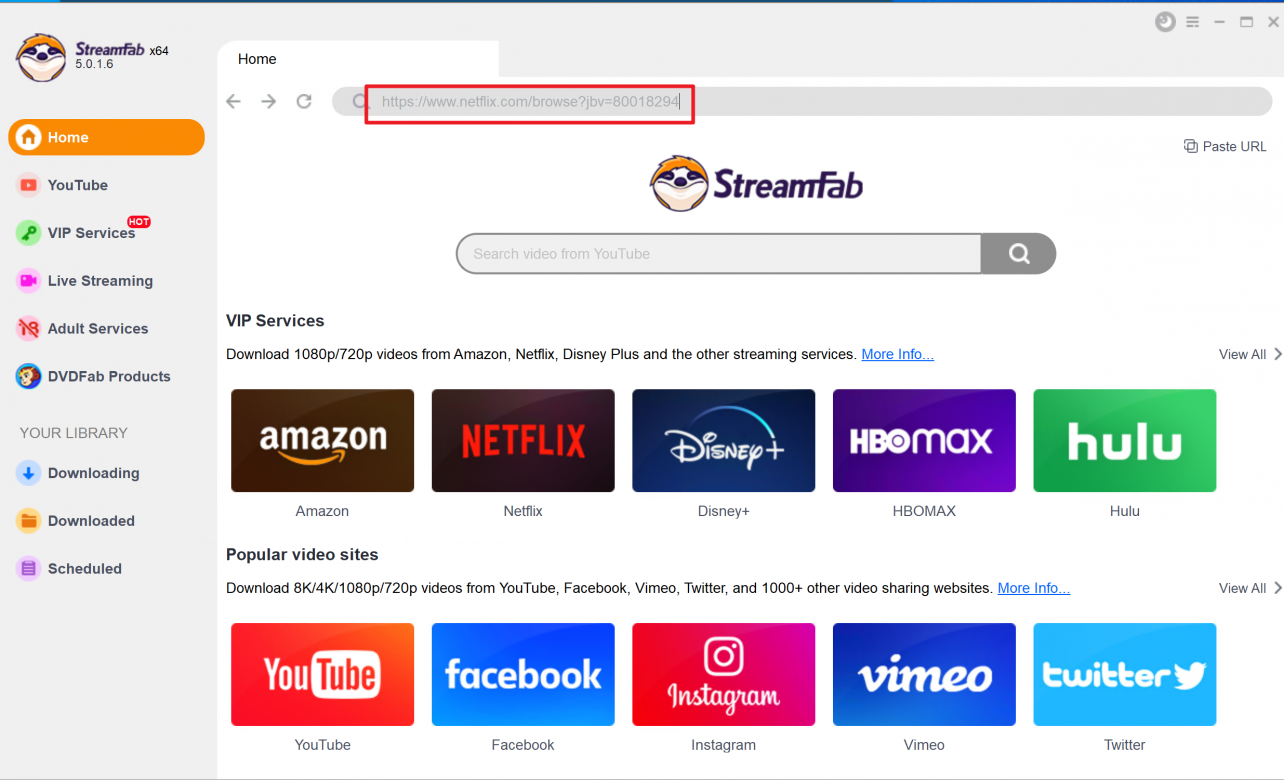The image size is (1284, 780).
Task: Click the Paste URL button
Action: pos(1225,146)
